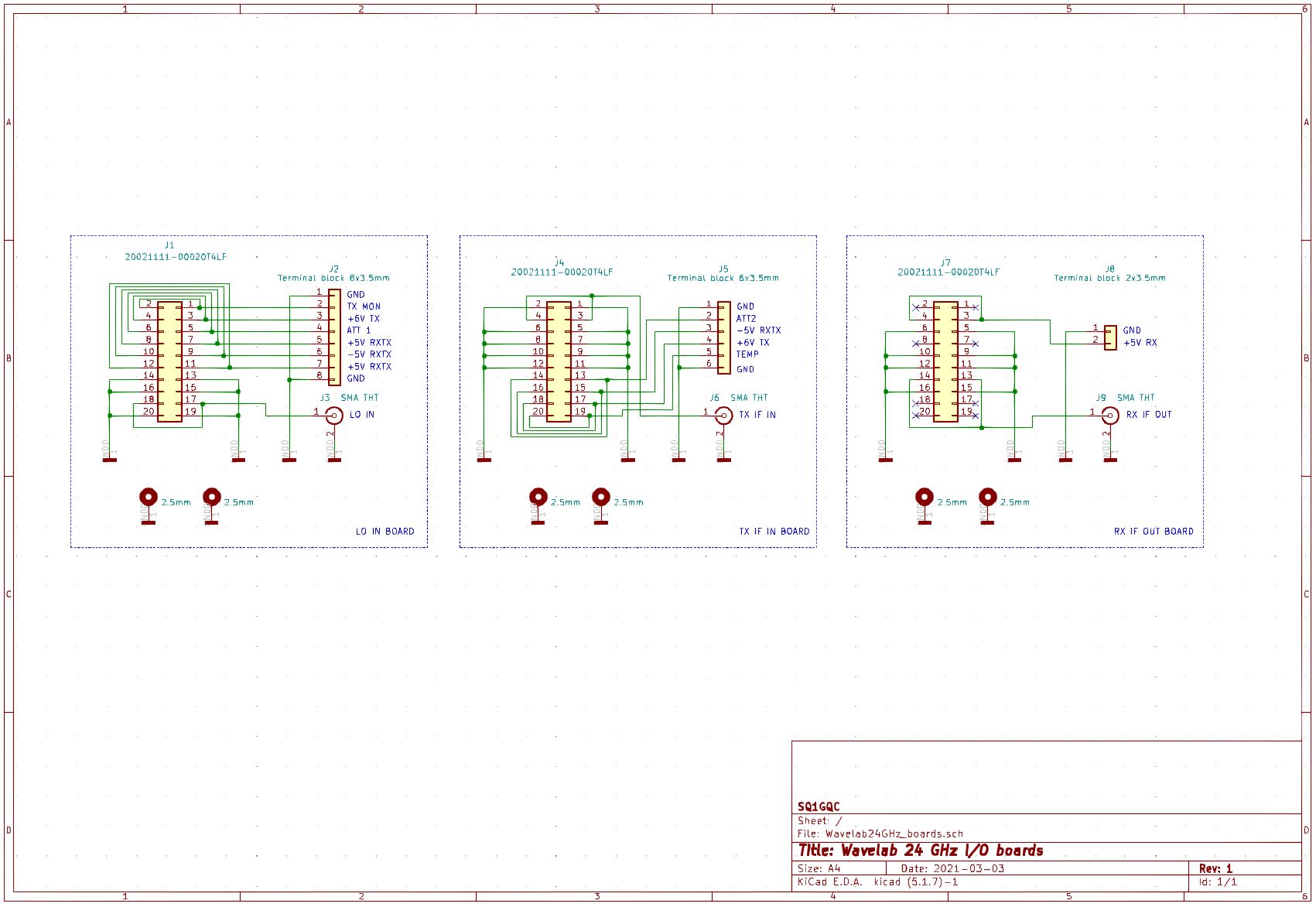The width and height of the screenshot is (1316, 907).
Task: Click the RX IF OUT BOARD label
Action: pos(1153,532)
